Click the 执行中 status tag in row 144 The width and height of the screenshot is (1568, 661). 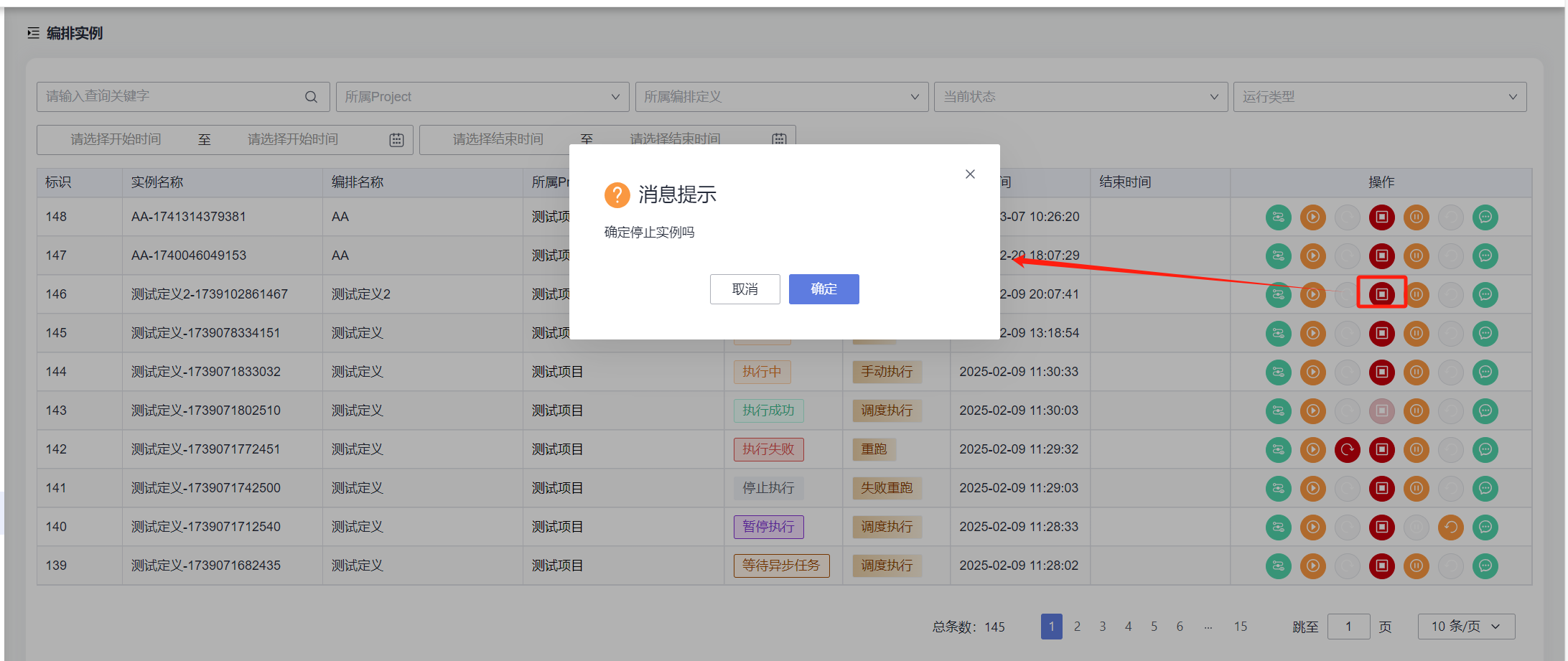[x=762, y=372]
